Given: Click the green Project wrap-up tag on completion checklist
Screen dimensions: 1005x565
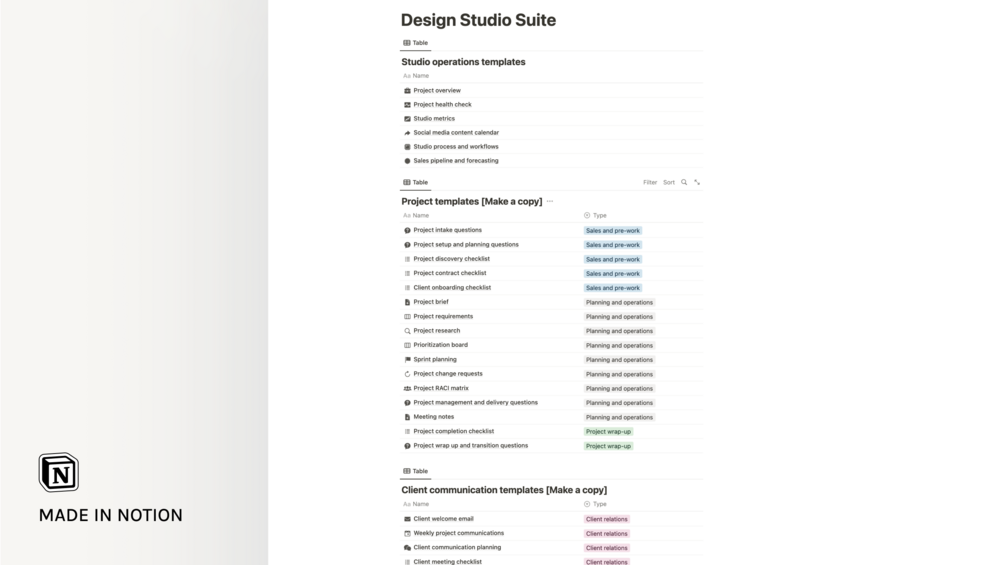Looking at the screenshot, I should click(608, 432).
